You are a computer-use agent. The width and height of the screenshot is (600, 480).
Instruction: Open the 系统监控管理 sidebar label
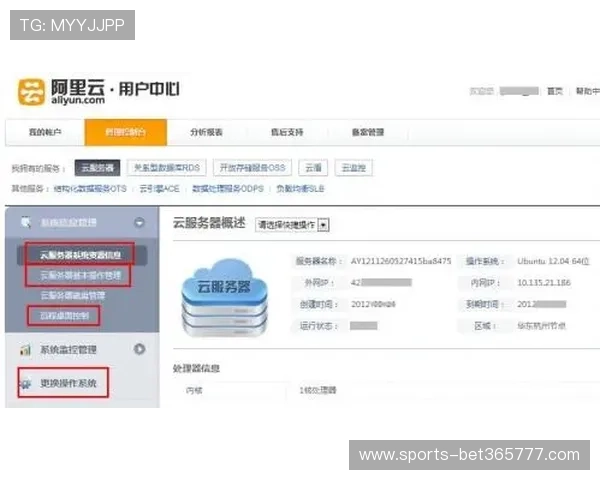coord(68,349)
